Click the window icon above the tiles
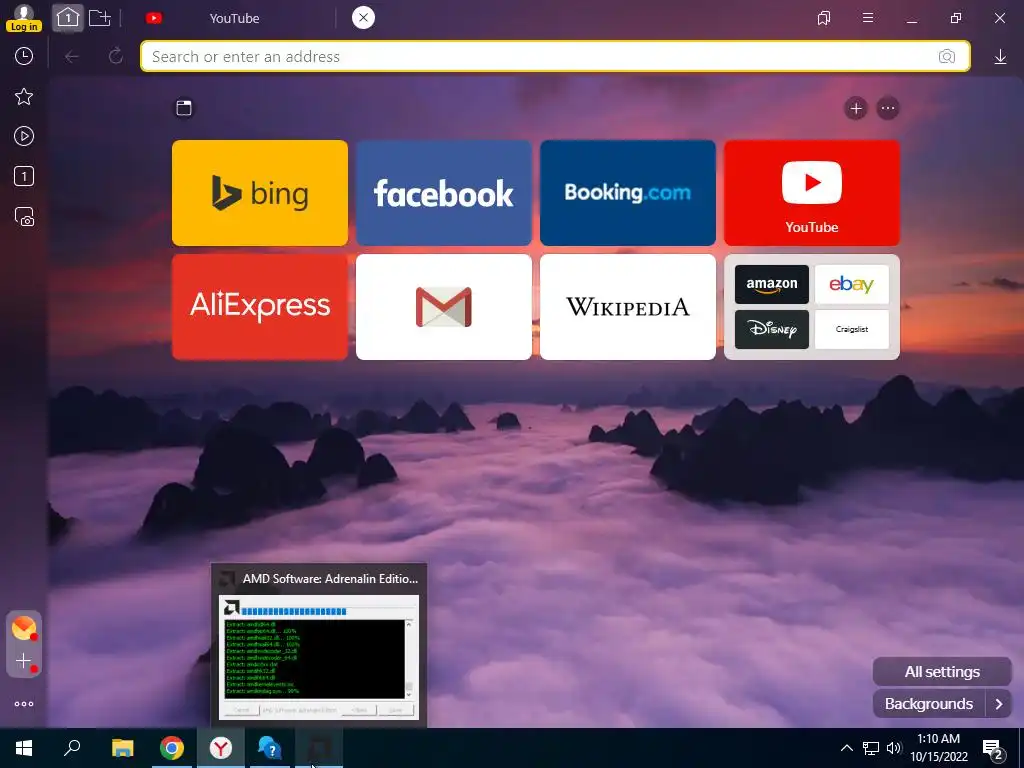The width and height of the screenshot is (1024, 768). 184,108
